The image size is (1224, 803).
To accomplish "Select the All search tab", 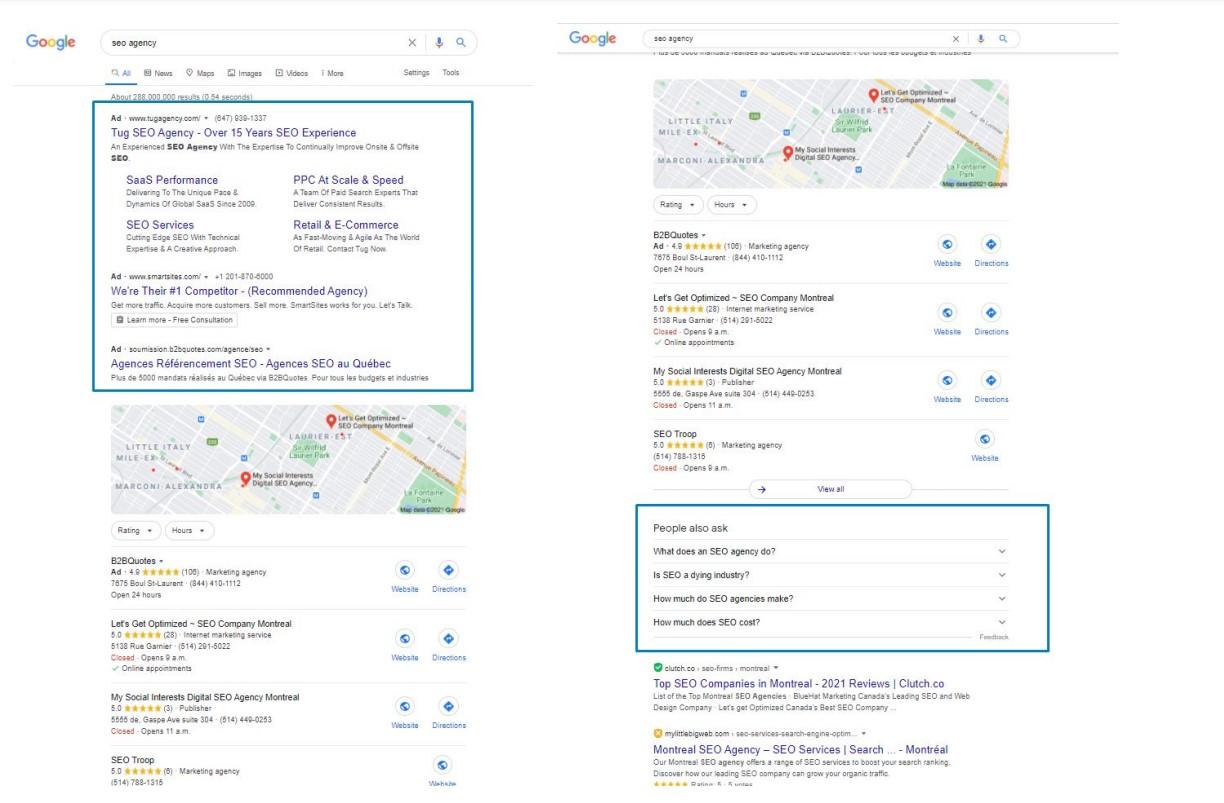I will (121, 73).
